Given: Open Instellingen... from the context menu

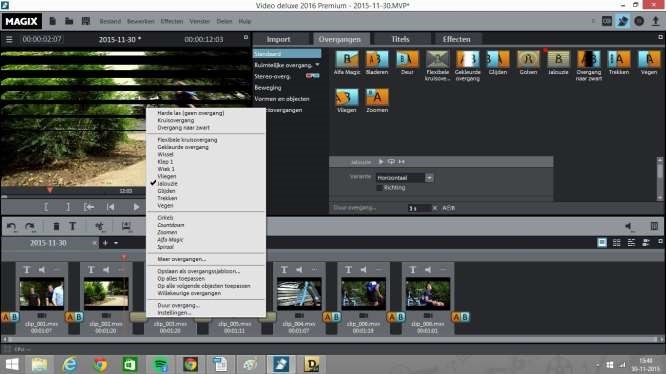Looking at the screenshot, I should [174, 313].
